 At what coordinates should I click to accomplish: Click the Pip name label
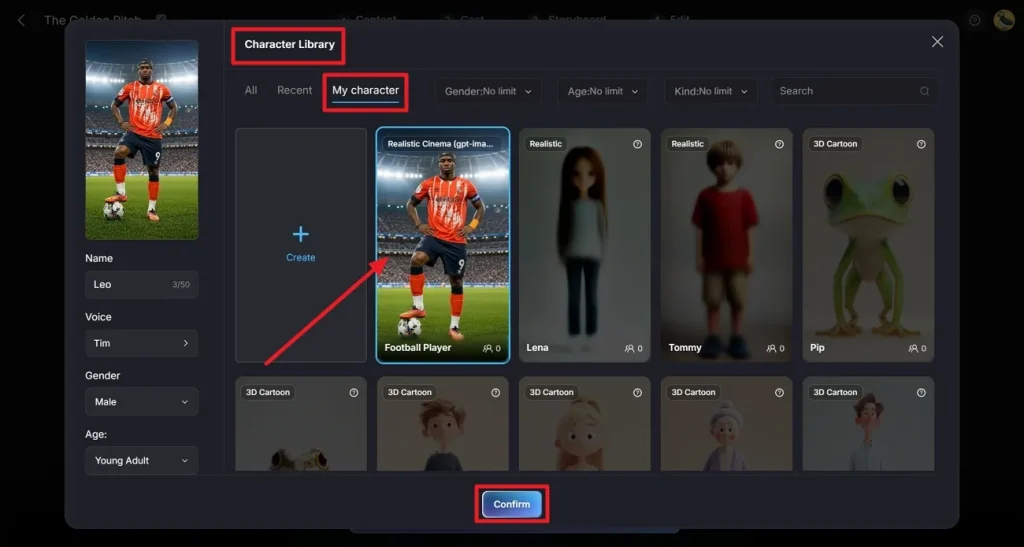coord(817,348)
